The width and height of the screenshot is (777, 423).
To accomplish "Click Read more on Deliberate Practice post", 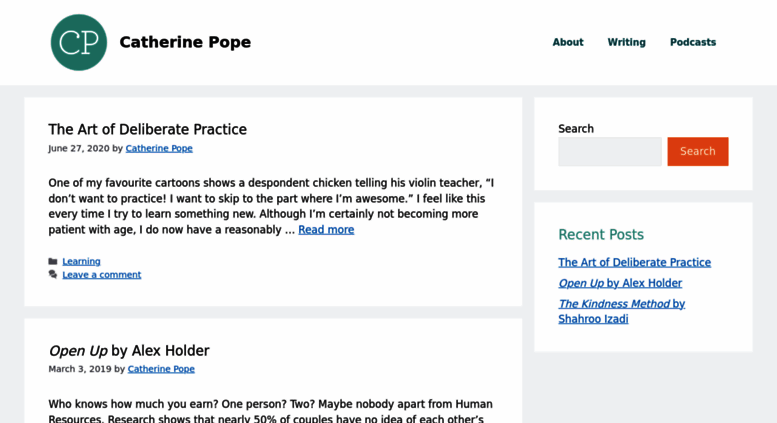I will pos(326,229).
